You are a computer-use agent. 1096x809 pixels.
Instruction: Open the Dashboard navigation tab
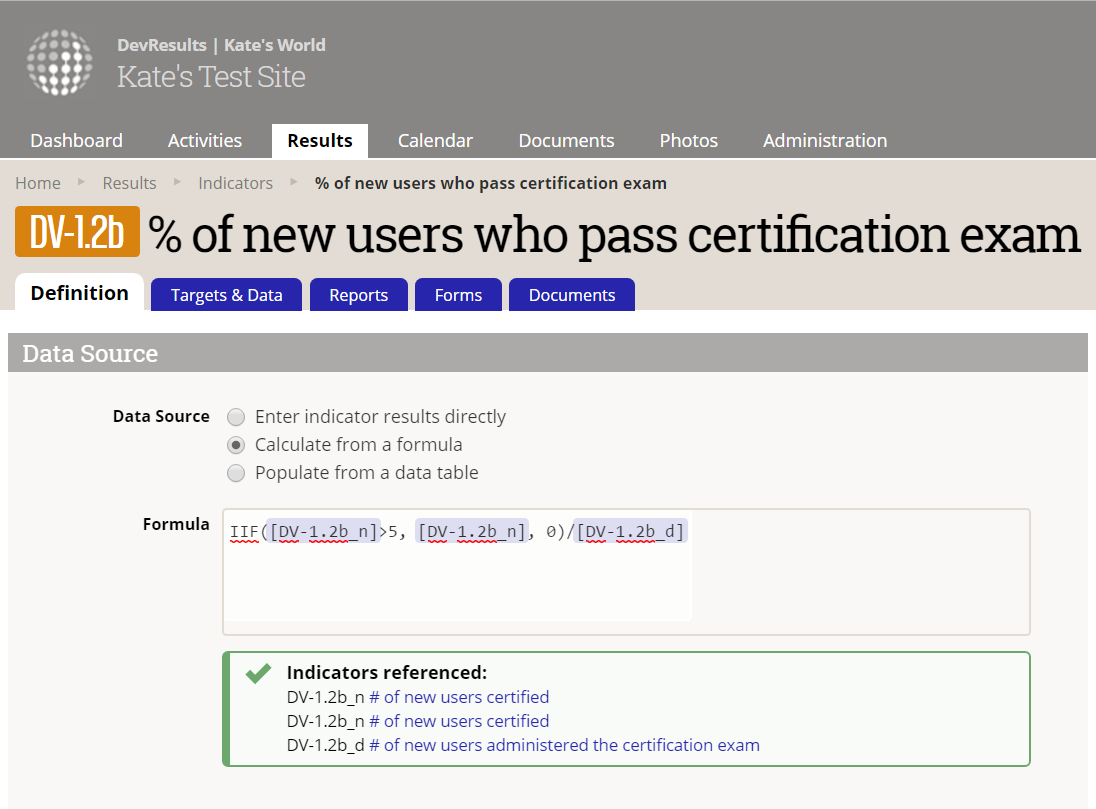coord(76,141)
